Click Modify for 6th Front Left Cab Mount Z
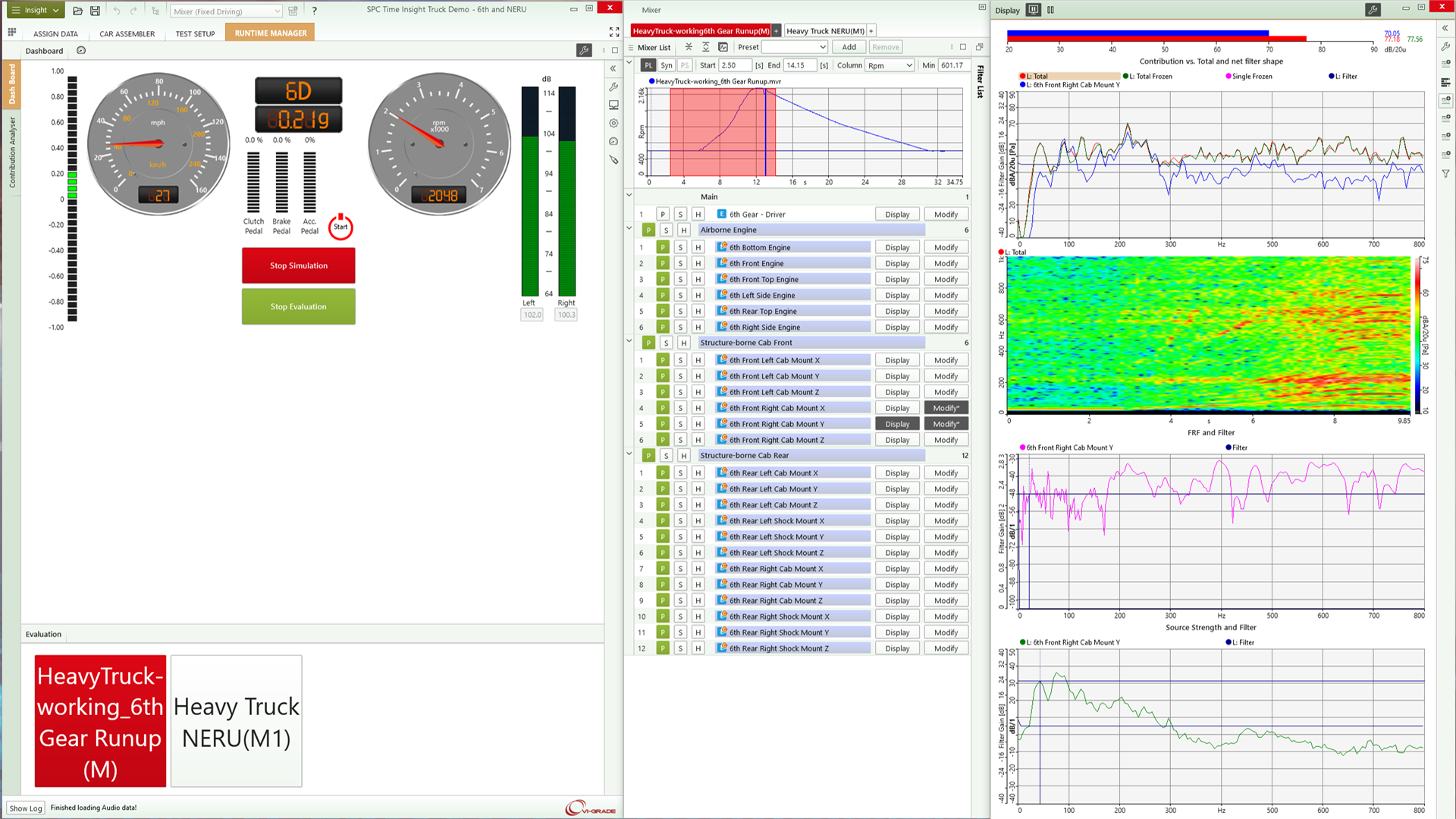The image size is (1456, 819). pos(946,392)
